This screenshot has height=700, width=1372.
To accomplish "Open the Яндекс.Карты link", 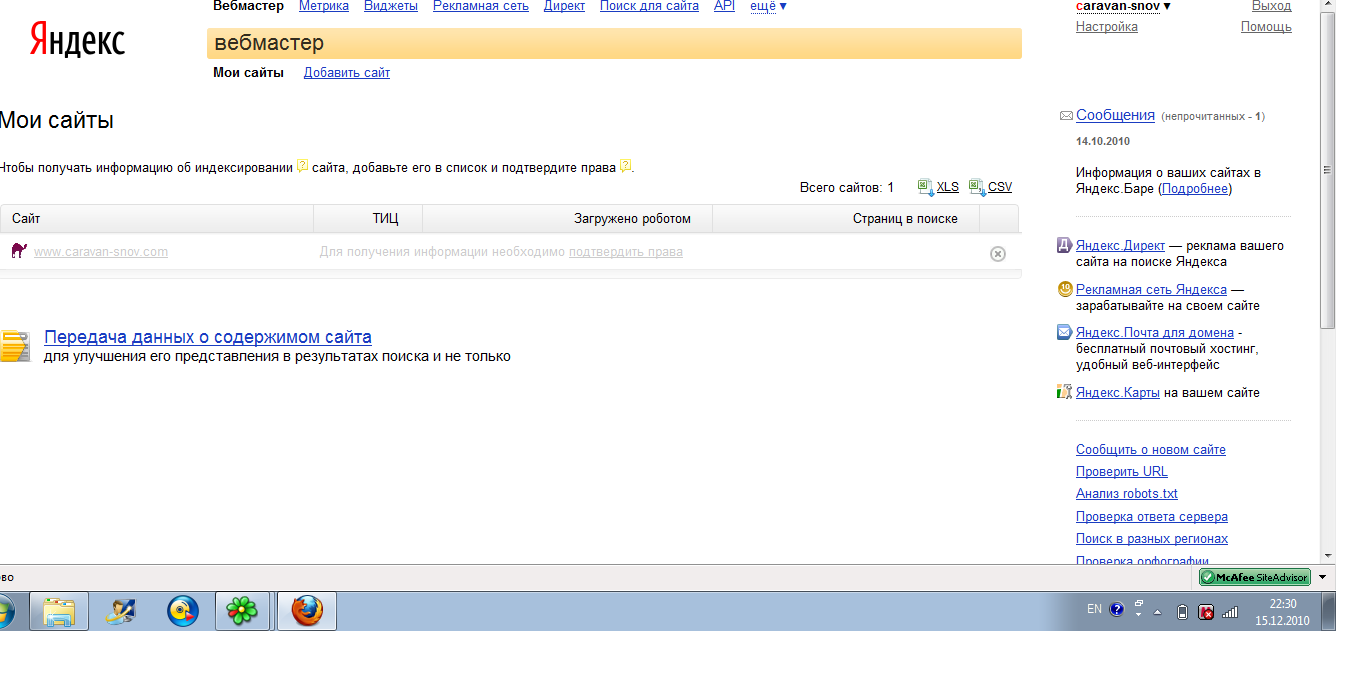I will pos(1118,393).
